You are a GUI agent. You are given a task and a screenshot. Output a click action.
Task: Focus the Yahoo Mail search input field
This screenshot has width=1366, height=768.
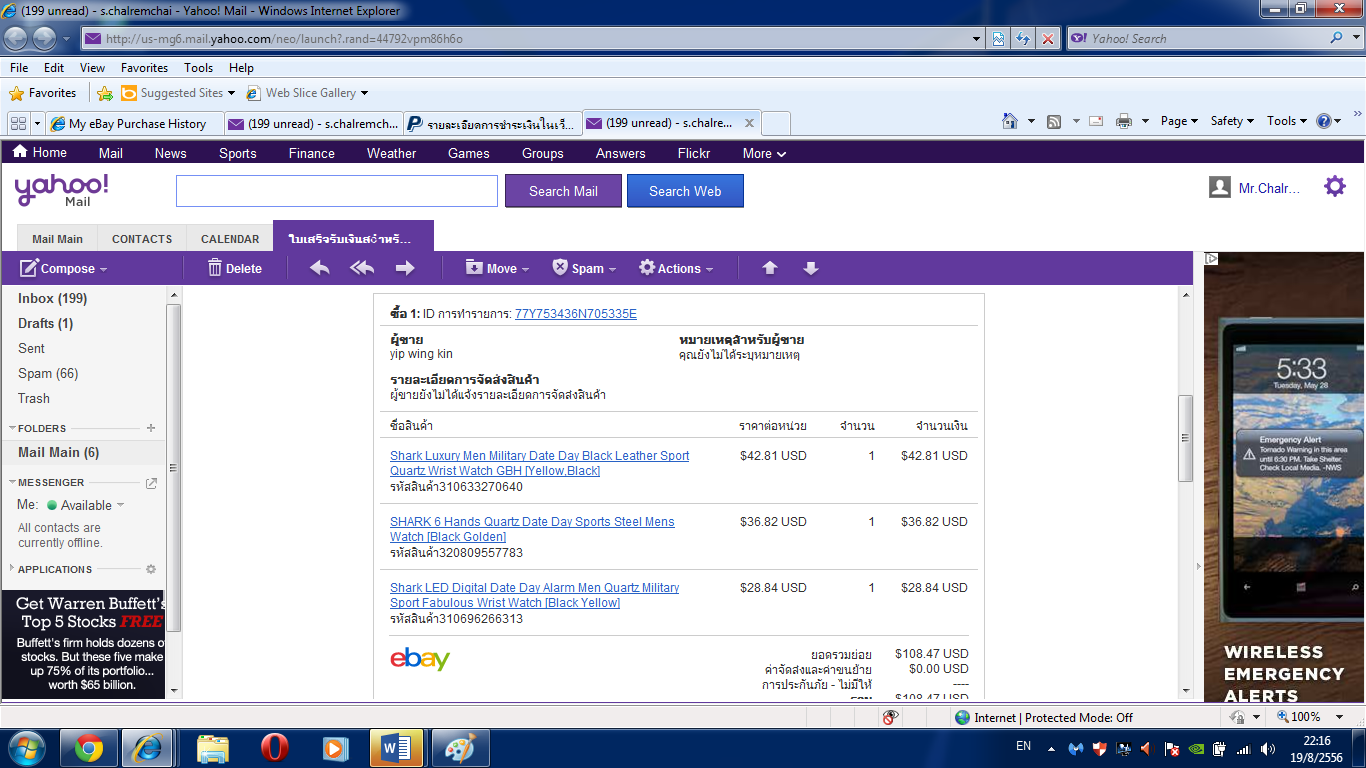(x=337, y=191)
